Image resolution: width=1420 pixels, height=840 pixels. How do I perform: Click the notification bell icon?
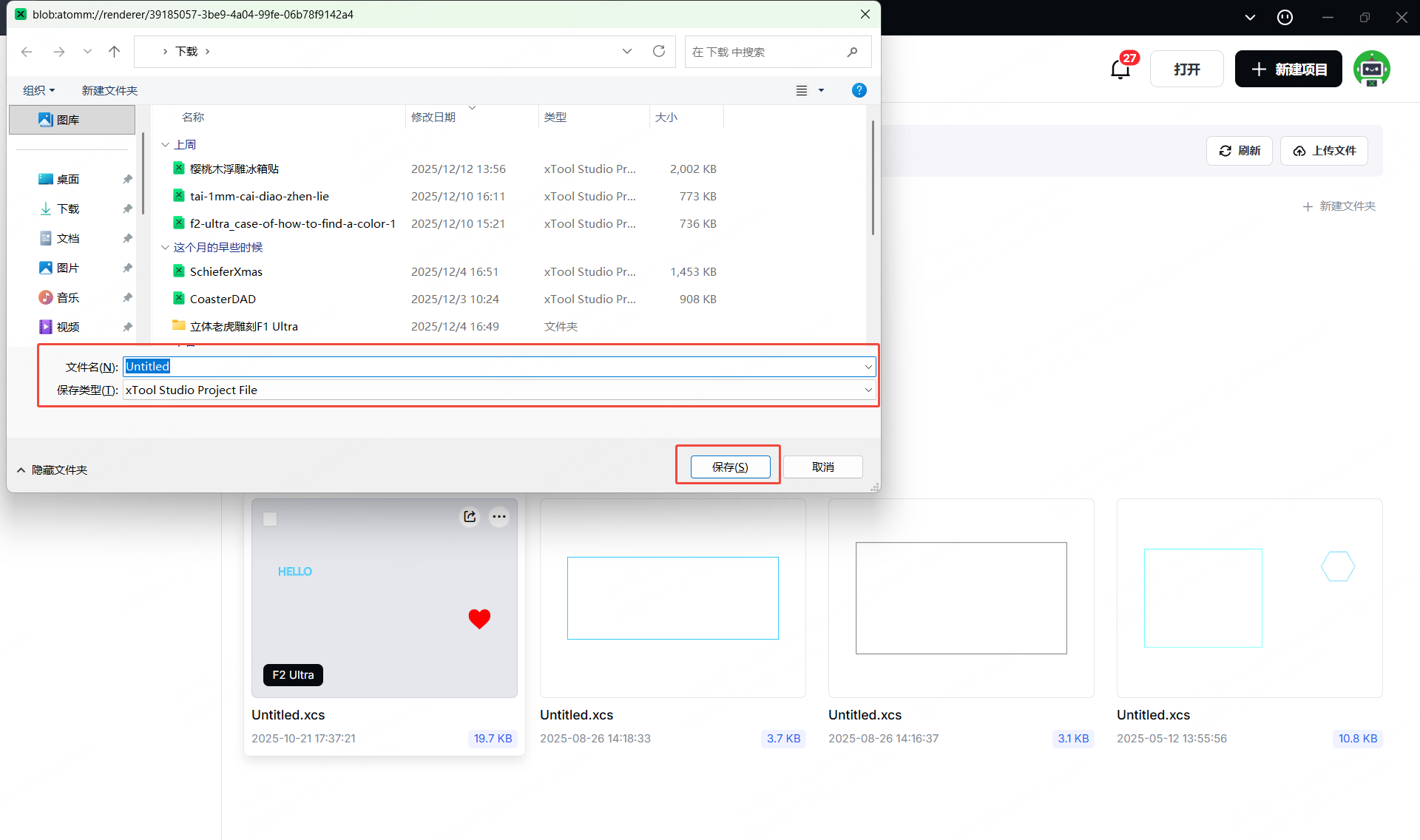point(1120,70)
